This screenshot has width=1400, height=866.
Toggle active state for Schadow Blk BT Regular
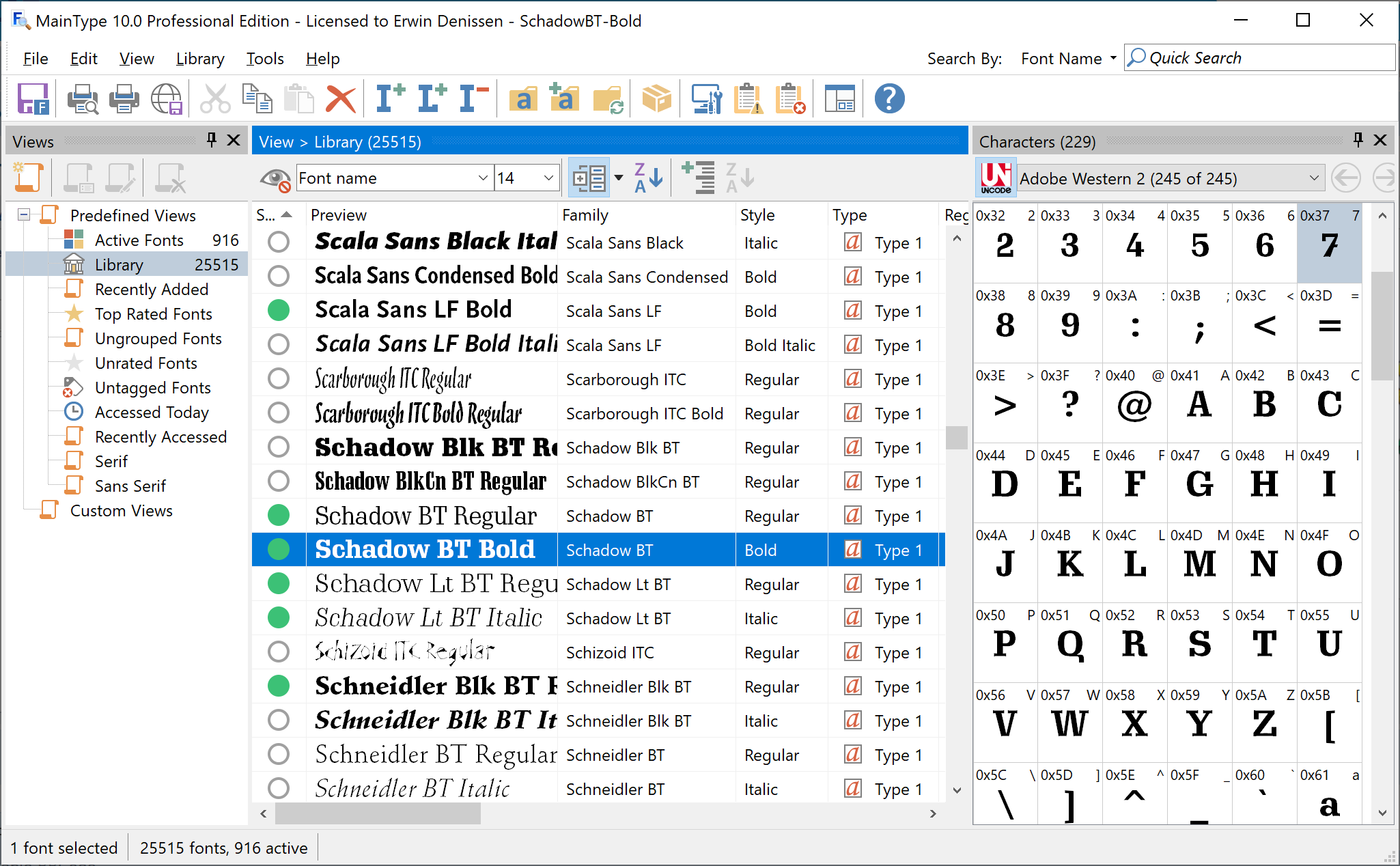279,447
